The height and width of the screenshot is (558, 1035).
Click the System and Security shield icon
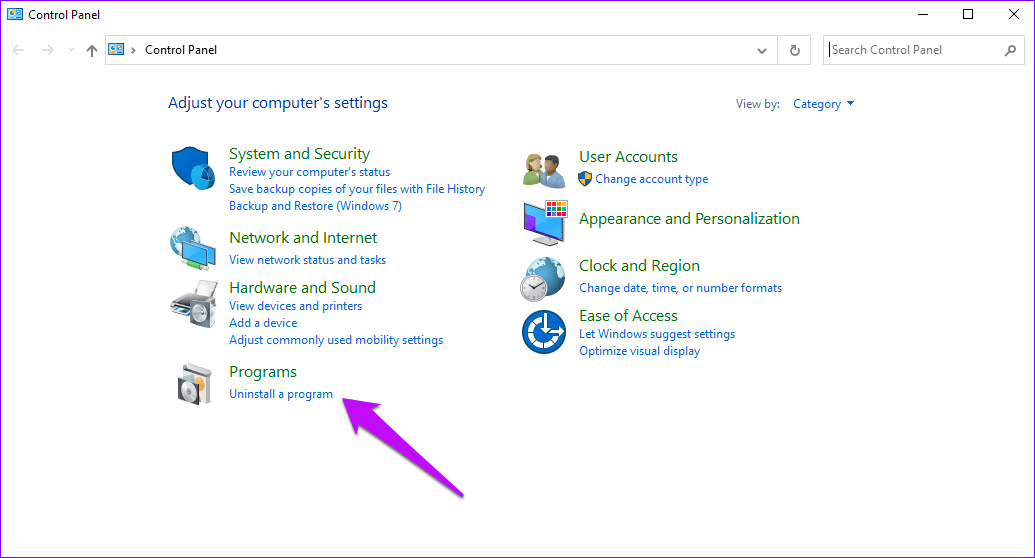(x=193, y=168)
